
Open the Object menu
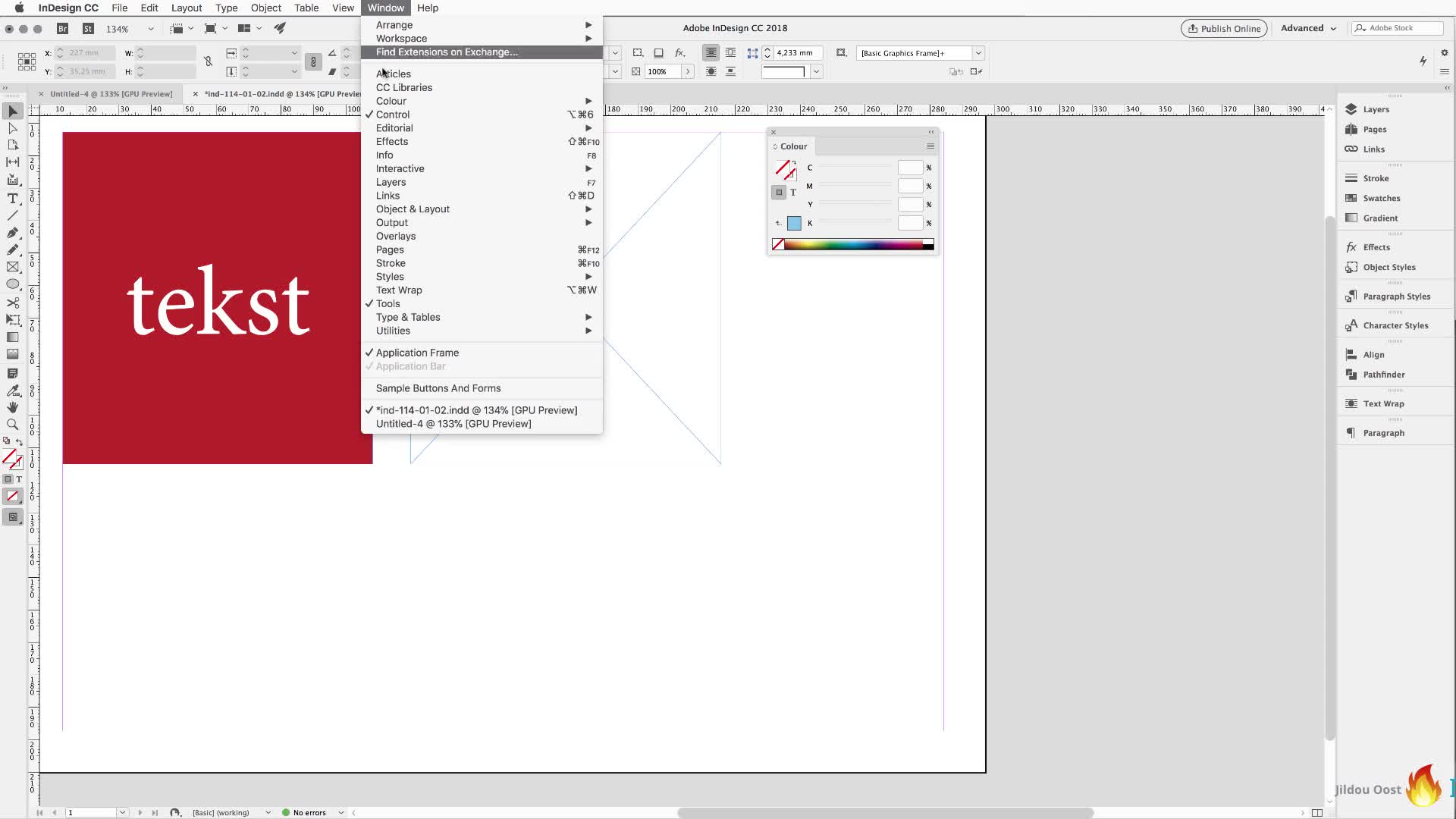click(265, 8)
